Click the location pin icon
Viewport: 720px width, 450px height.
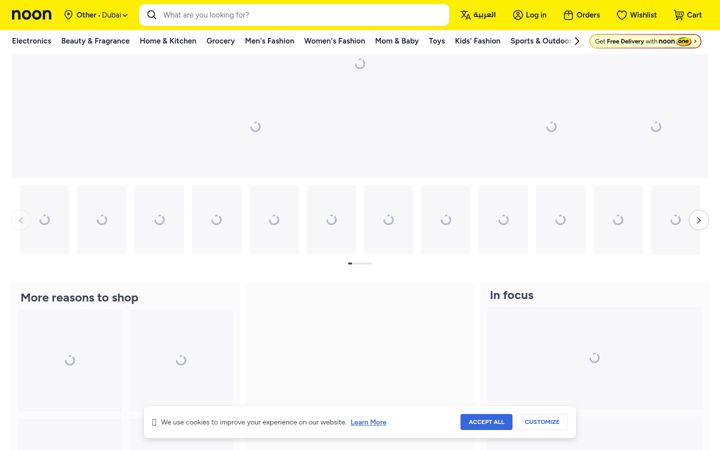[68, 15]
